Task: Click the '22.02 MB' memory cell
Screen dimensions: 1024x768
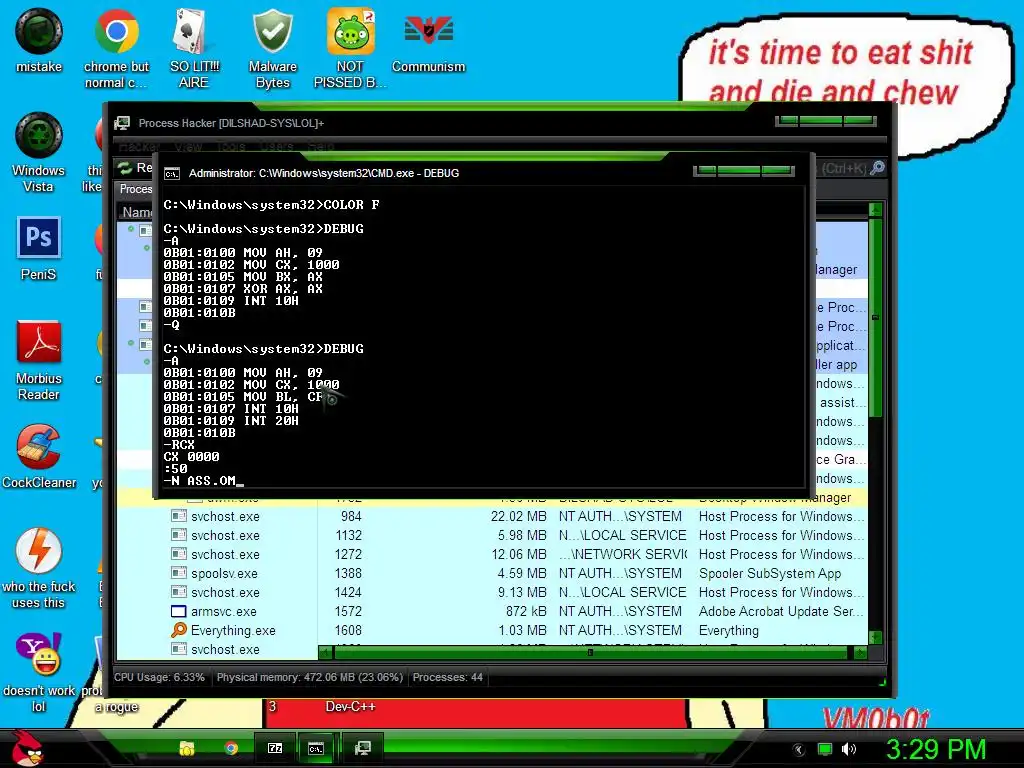Action: pos(519,516)
